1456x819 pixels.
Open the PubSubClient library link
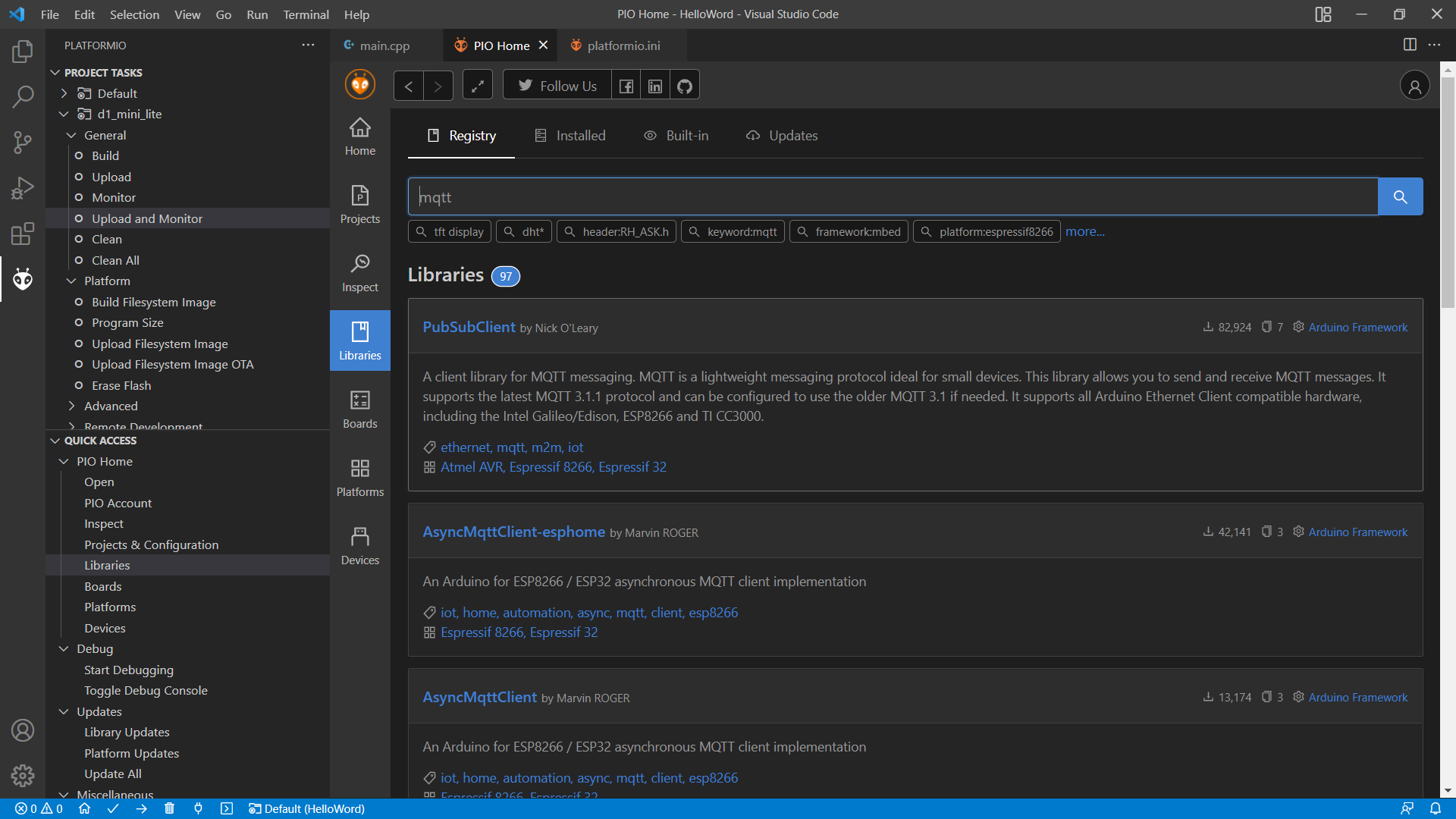469,327
